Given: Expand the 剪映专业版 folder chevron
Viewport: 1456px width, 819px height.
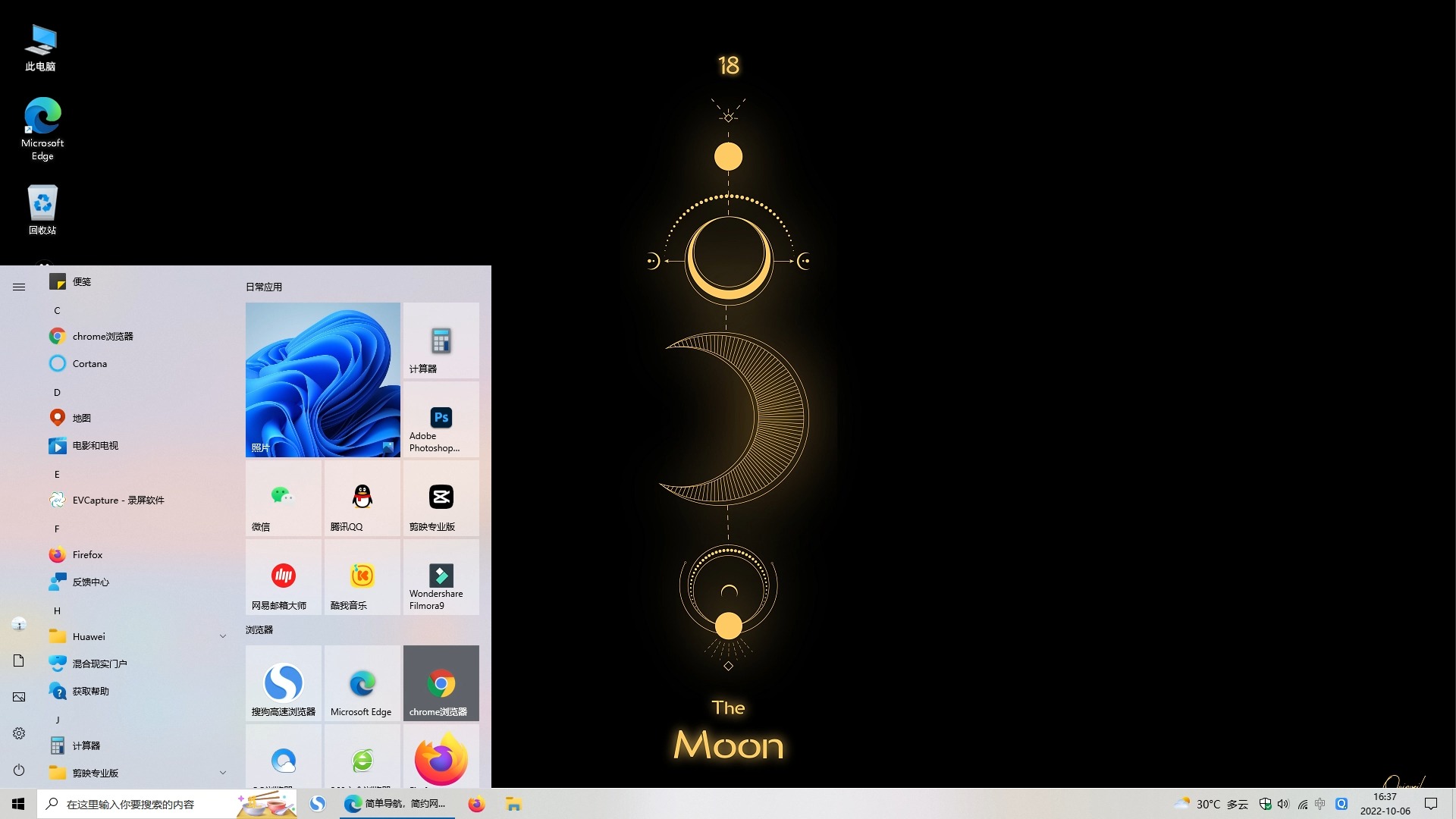Looking at the screenshot, I should (223, 773).
